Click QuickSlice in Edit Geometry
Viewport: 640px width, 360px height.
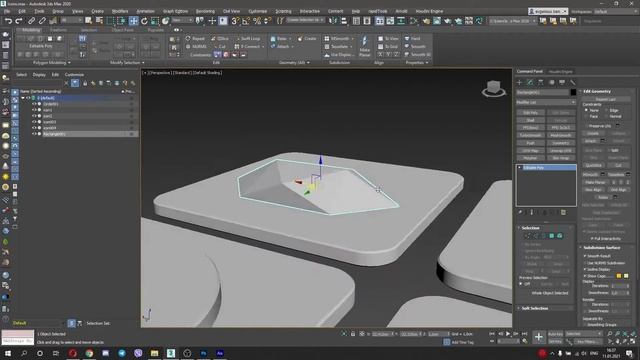(x=593, y=165)
